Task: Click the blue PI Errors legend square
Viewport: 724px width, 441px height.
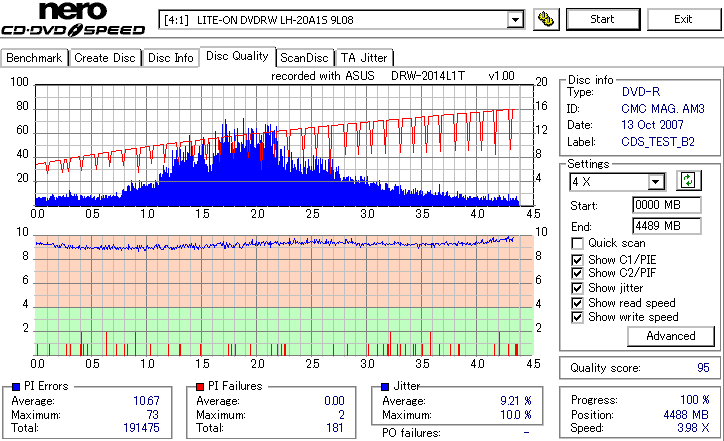Action: pyautogui.click(x=16, y=387)
